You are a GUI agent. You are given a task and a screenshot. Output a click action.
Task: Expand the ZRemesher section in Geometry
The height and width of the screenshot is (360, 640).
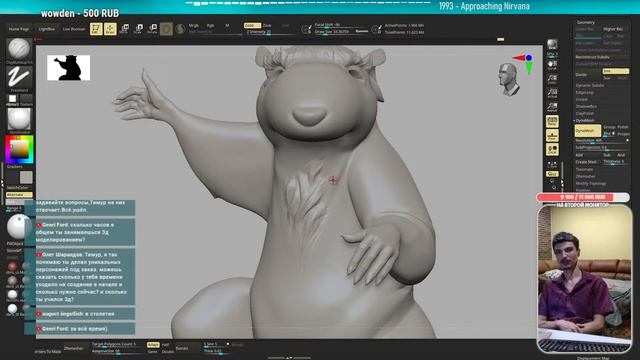585,177
